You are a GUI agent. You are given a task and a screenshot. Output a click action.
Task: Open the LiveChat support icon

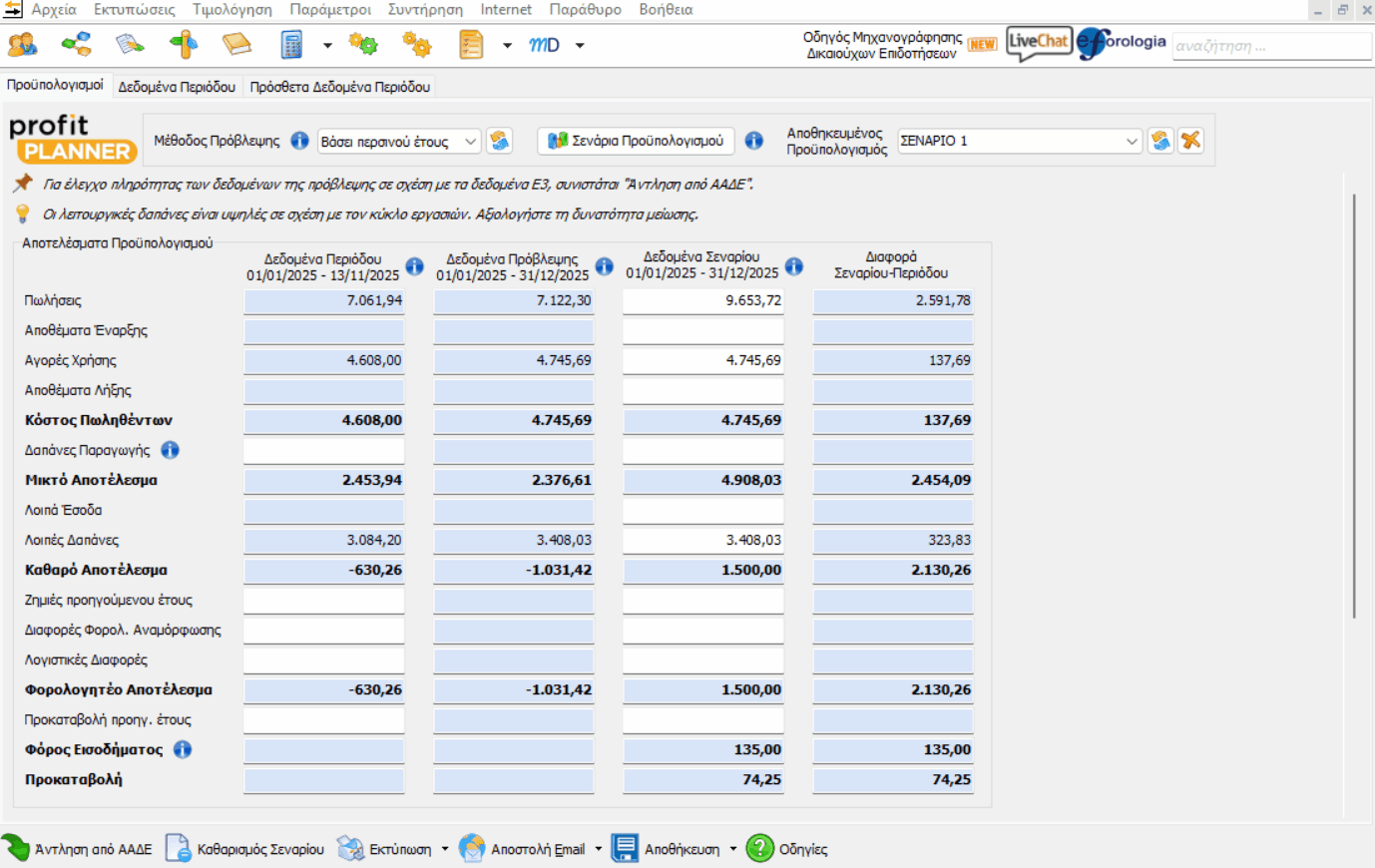point(1039,43)
